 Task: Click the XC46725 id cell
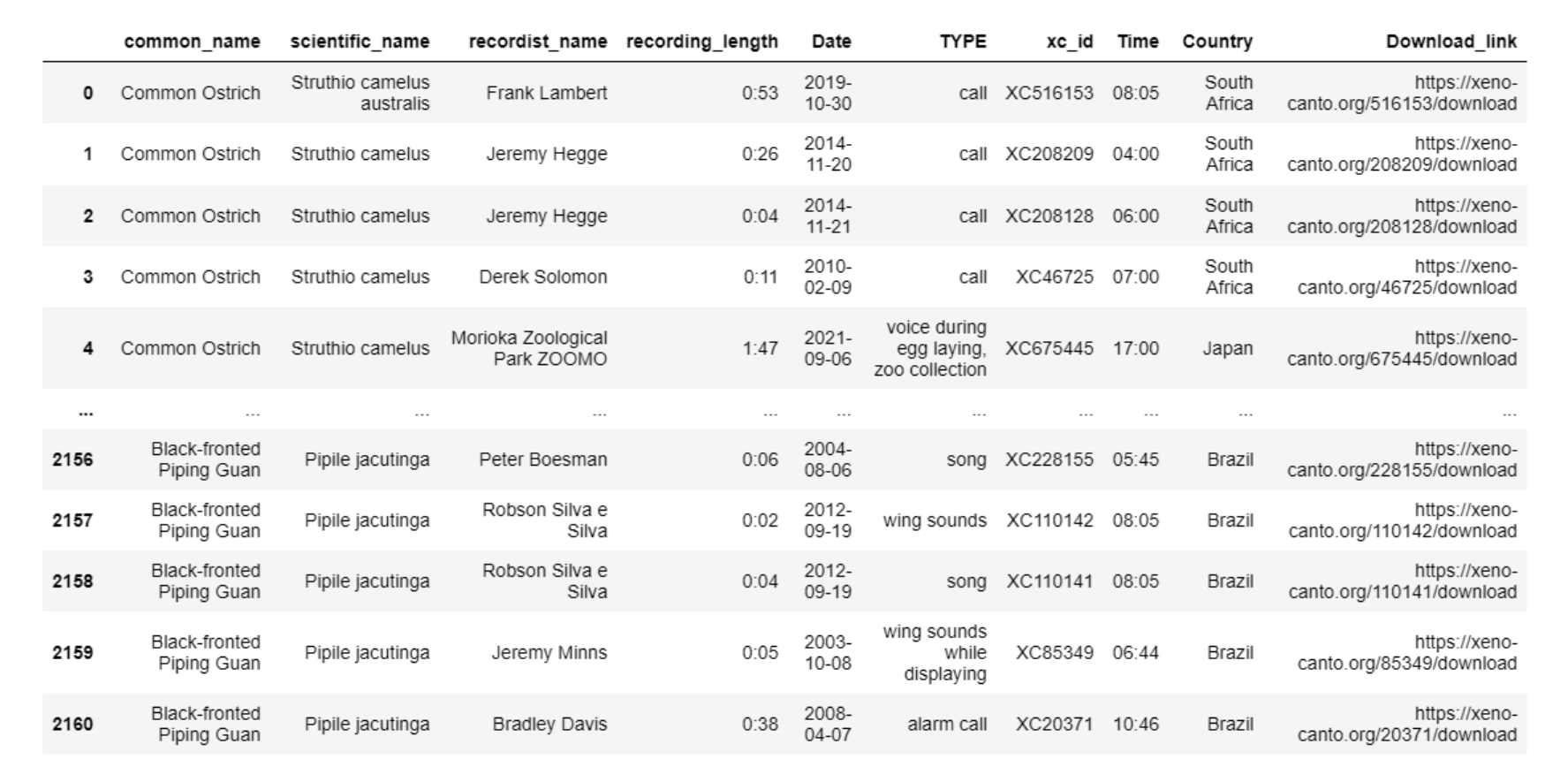[1054, 277]
